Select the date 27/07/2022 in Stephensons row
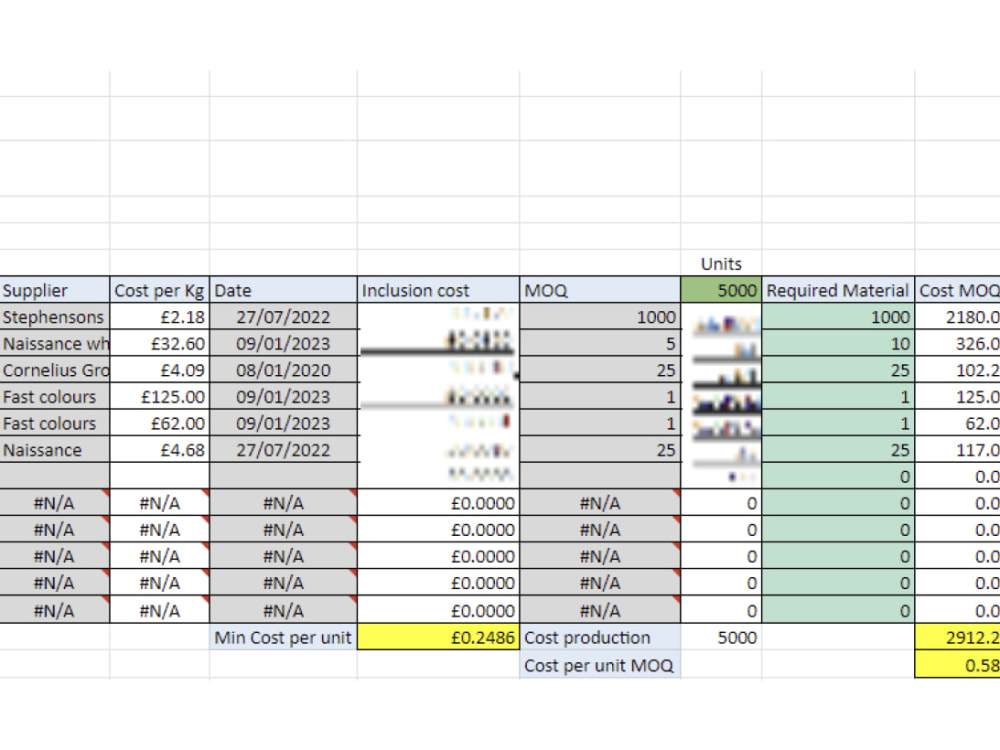Viewport: 1000px width, 750px height. (283, 317)
